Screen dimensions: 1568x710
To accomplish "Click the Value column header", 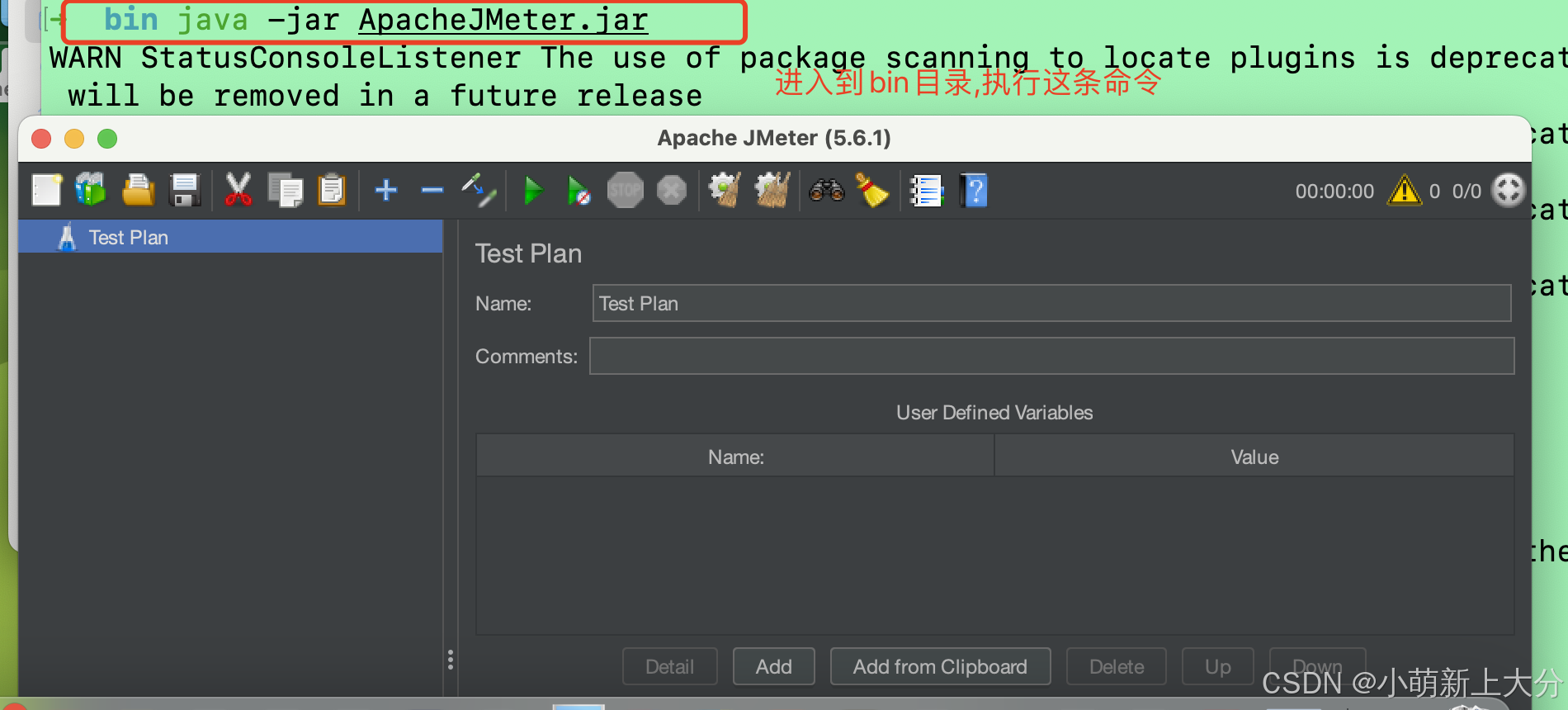I will click(1254, 457).
